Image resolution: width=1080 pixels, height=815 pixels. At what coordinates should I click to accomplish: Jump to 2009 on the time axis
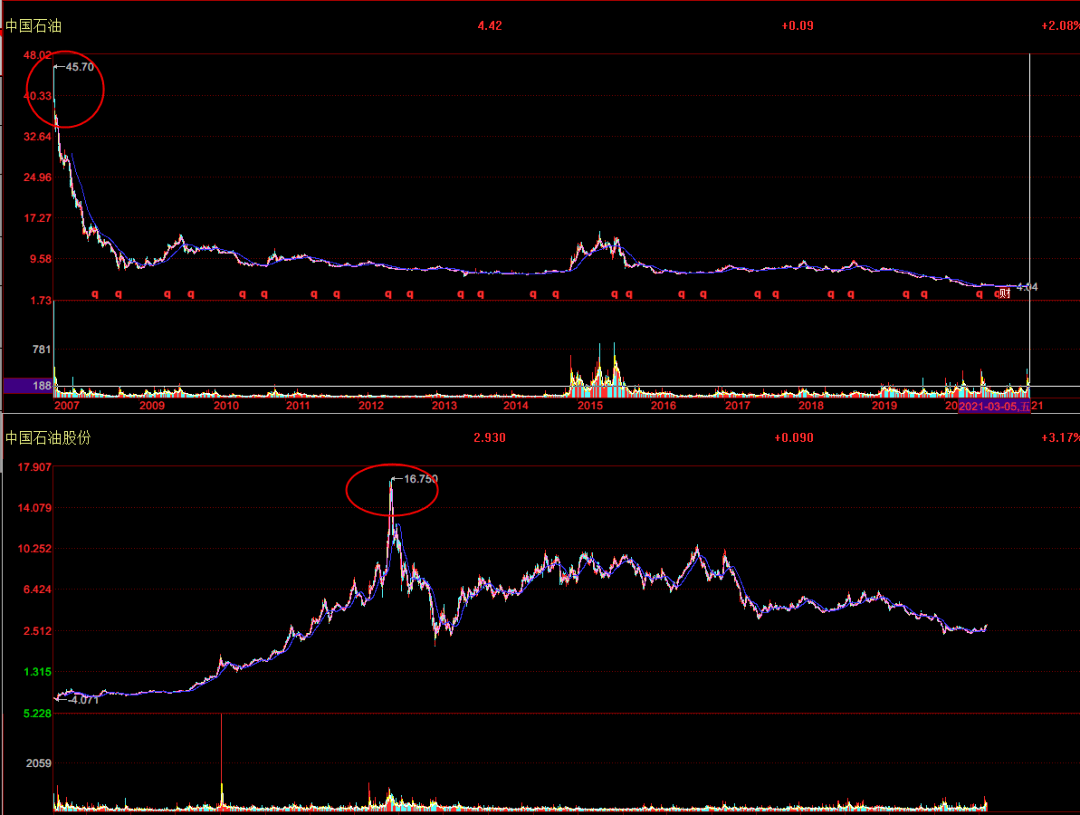(152, 405)
